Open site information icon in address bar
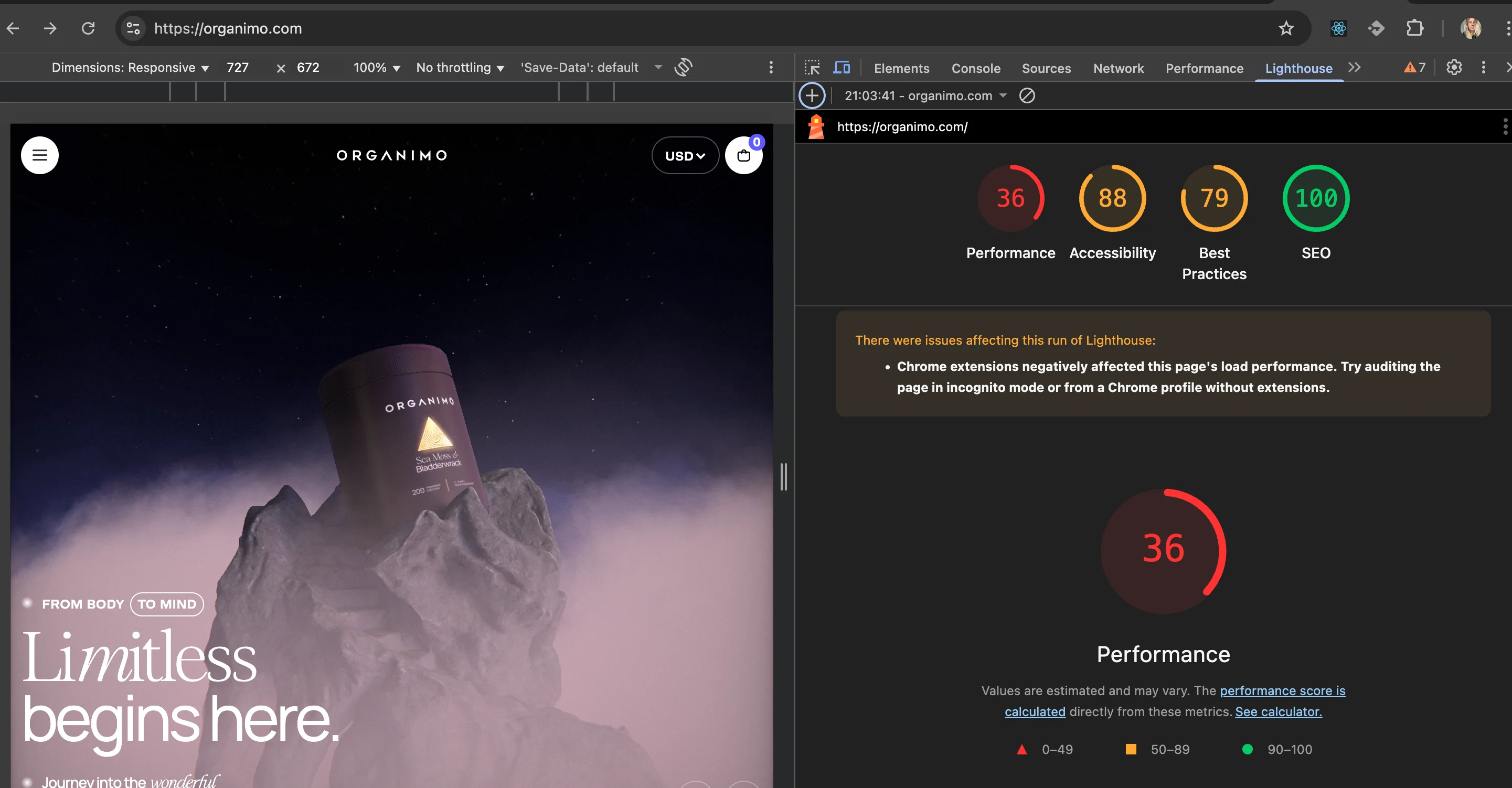 pos(133,28)
